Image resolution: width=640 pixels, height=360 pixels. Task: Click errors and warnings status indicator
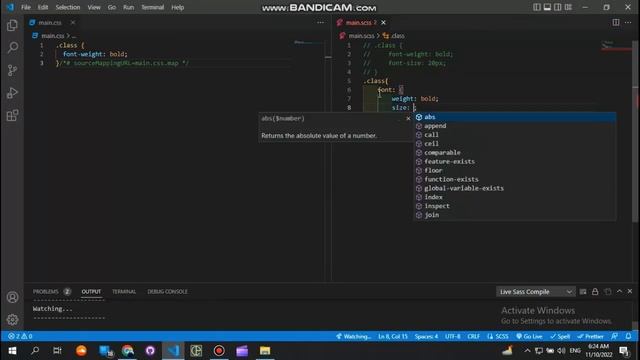[x=20, y=336]
